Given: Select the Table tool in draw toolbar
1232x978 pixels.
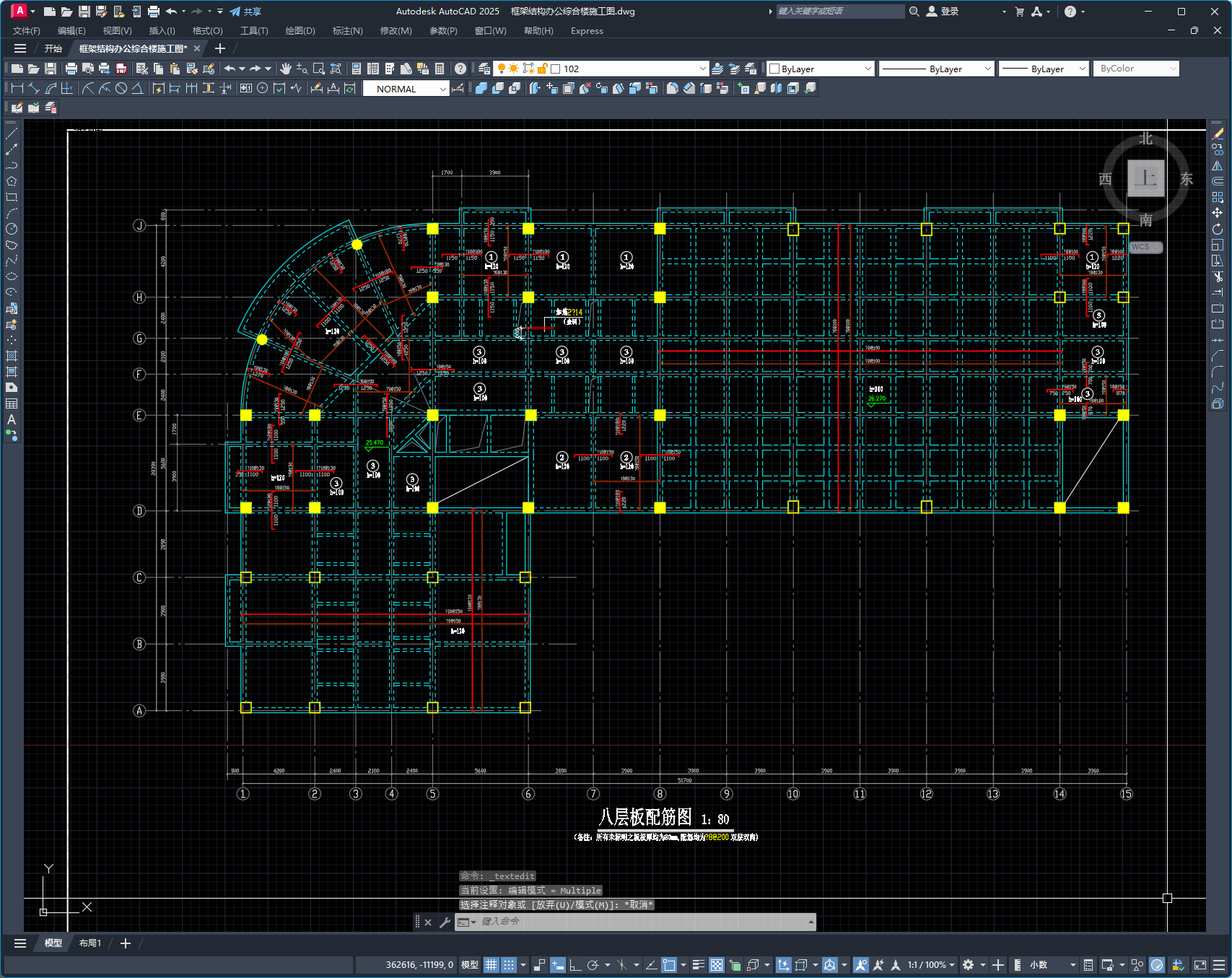Looking at the screenshot, I should 12,403.
